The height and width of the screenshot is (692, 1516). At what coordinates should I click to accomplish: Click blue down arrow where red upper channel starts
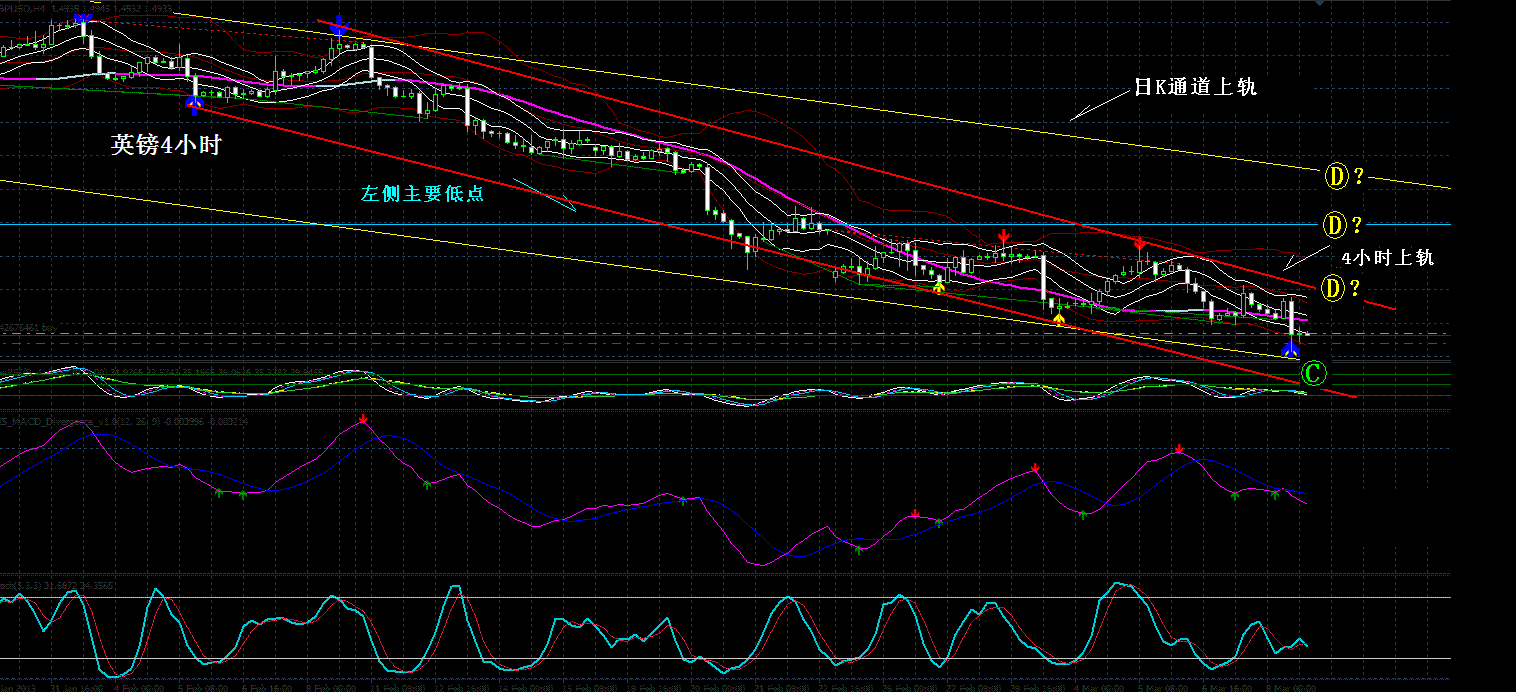click(340, 25)
